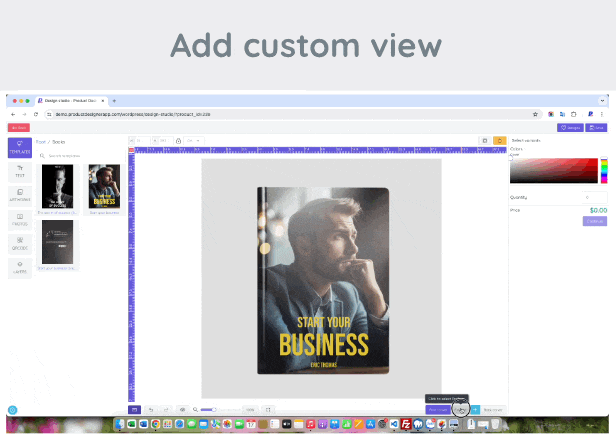Screen dimensions: 616x438
Task: Click the Root breadcrumb link
Action: pyautogui.click(x=41, y=142)
